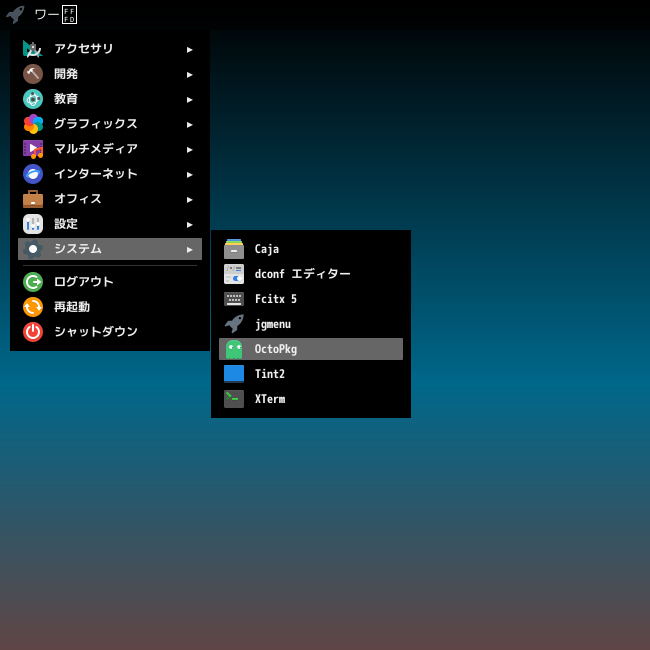This screenshot has width=650, height=650.
Task: Expand the 設定 submenu arrow
Action: tap(189, 225)
